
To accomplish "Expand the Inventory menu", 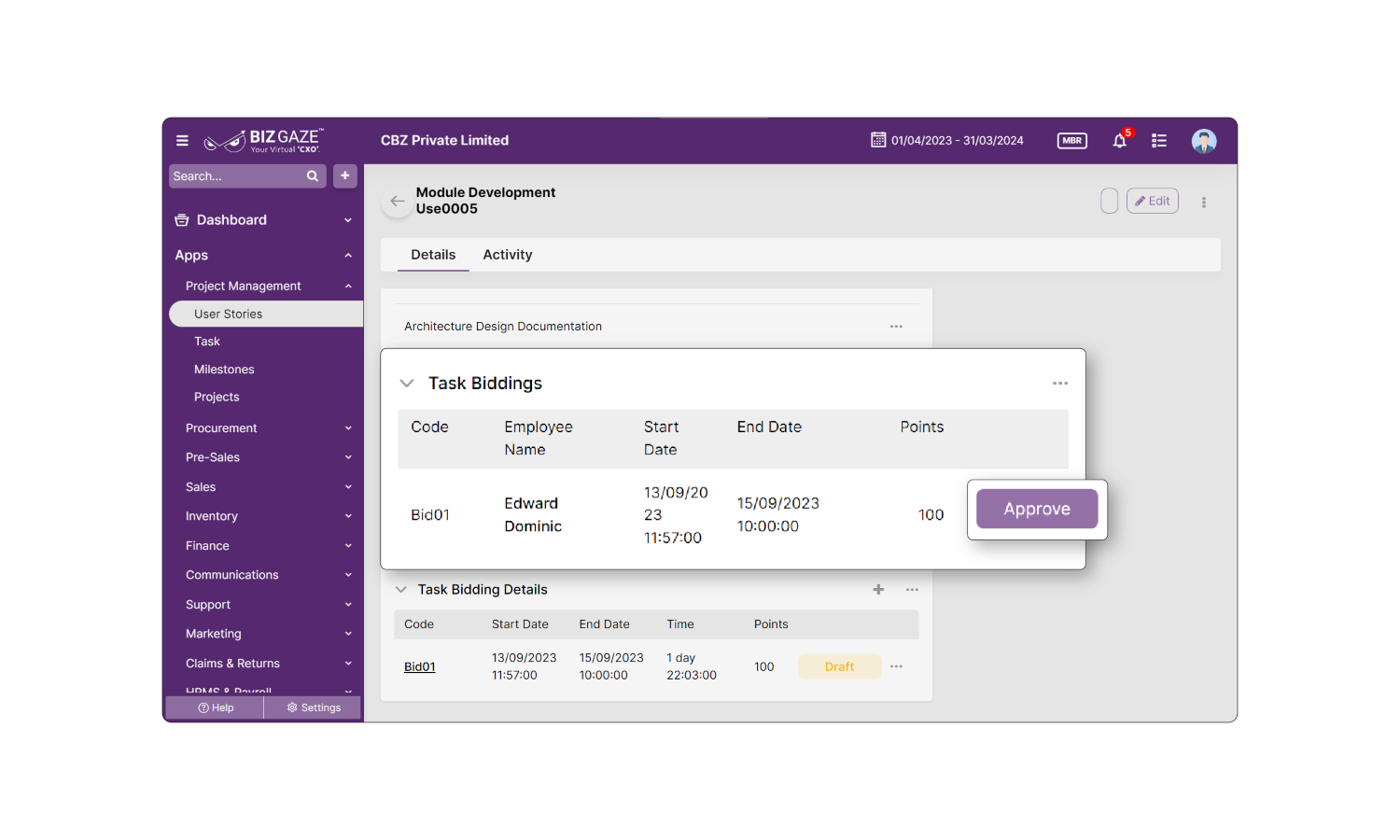I will (348, 516).
